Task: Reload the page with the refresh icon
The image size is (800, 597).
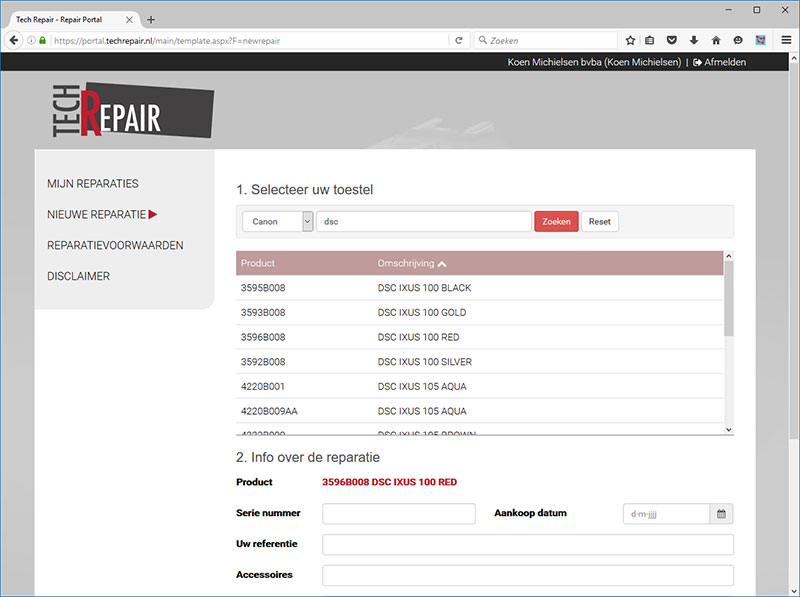Action: point(459,40)
